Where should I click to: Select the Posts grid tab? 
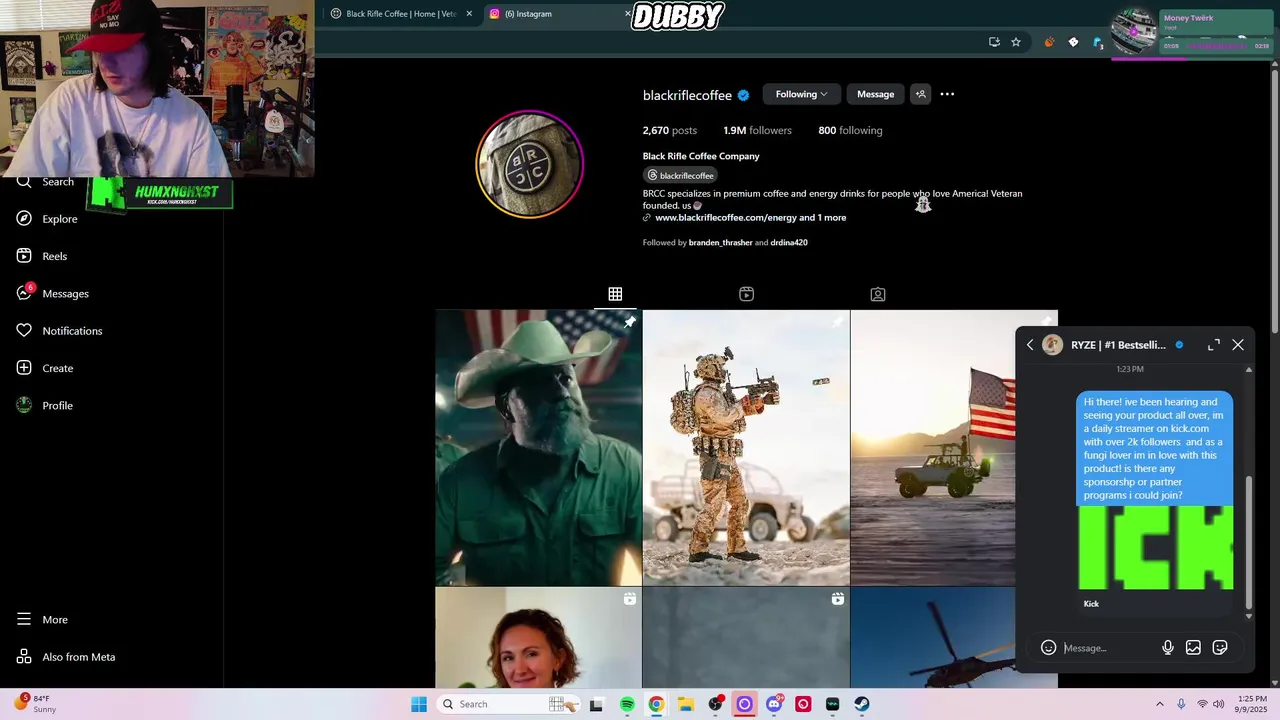tap(615, 294)
